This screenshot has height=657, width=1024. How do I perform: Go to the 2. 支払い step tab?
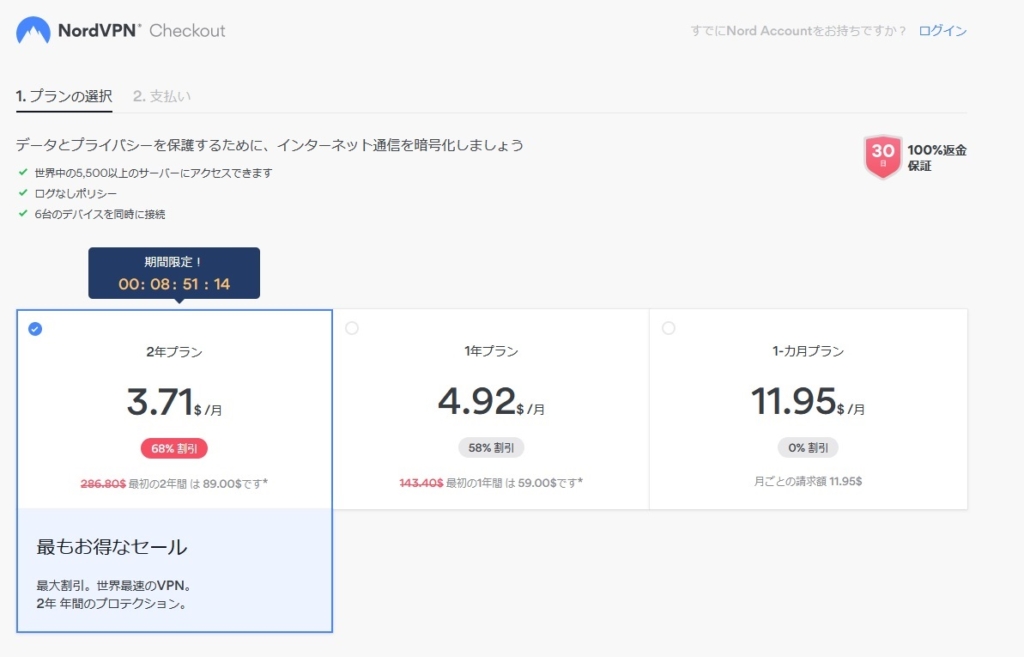(162, 96)
